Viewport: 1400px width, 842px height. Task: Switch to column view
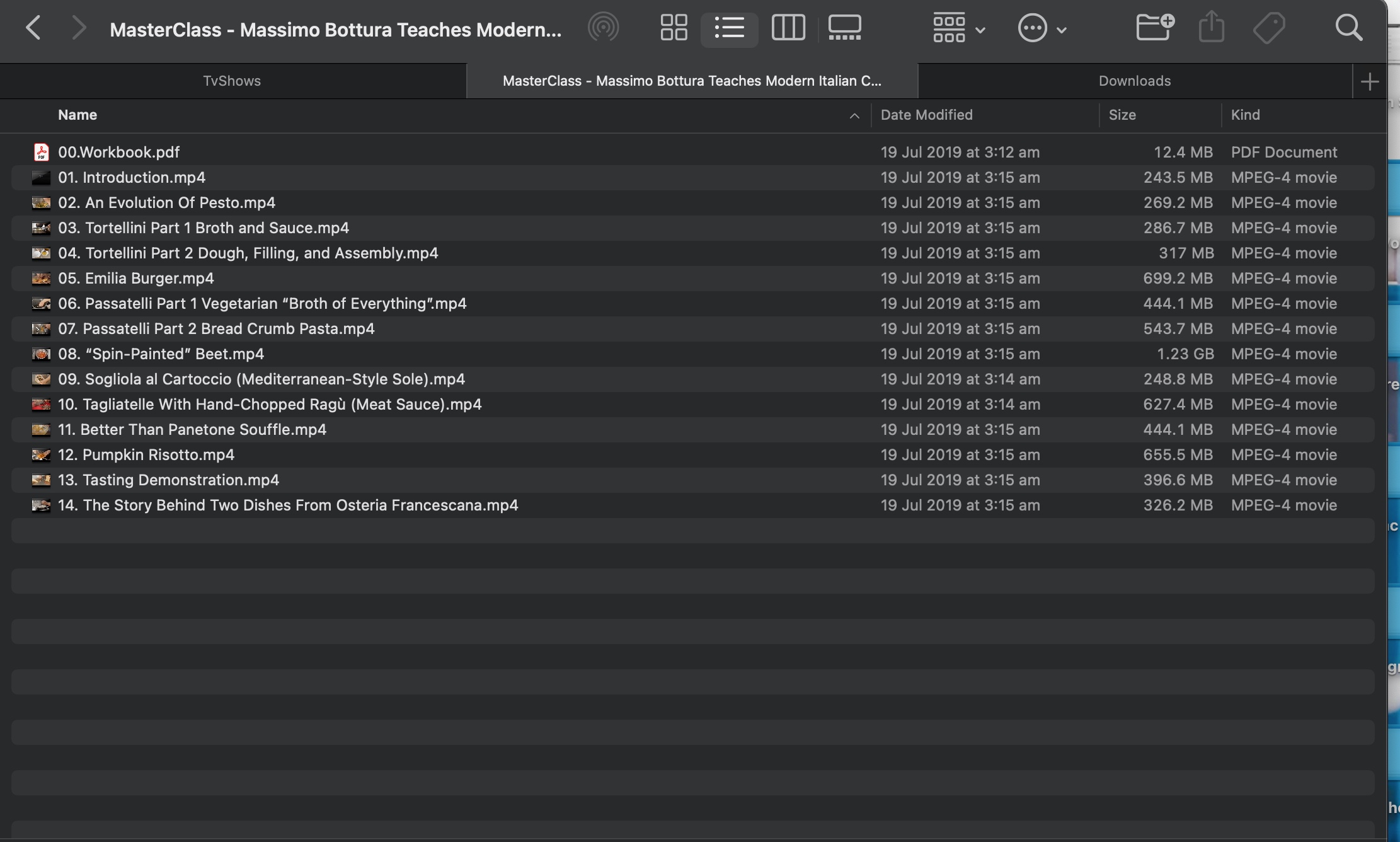click(x=788, y=28)
